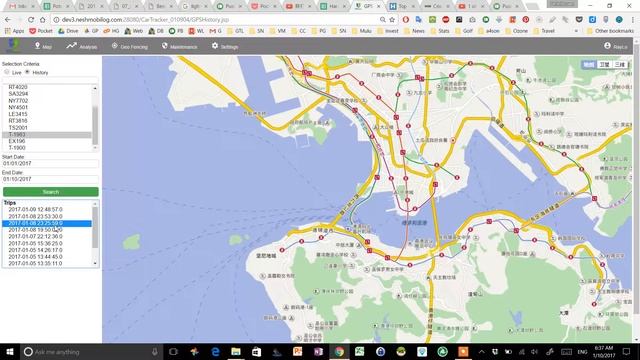Open the Settings menu with the gear
The image size is (640, 360).
point(224,47)
